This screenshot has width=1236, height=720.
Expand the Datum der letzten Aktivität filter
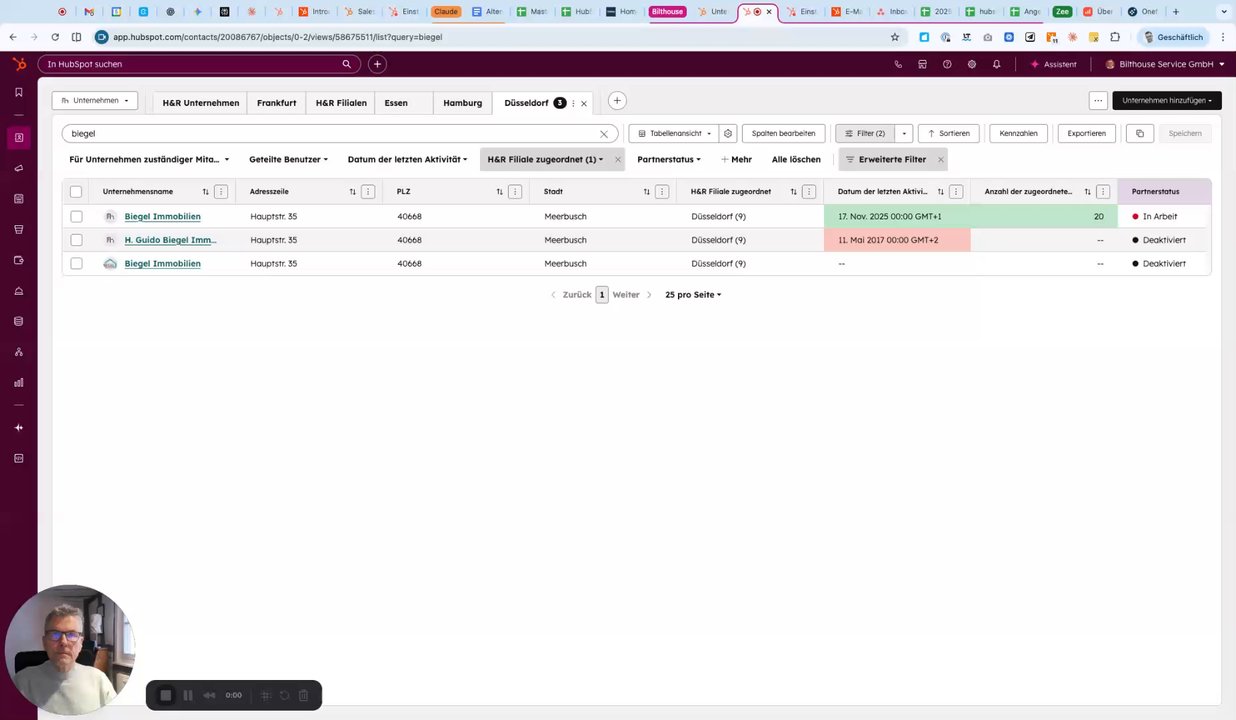407,159
